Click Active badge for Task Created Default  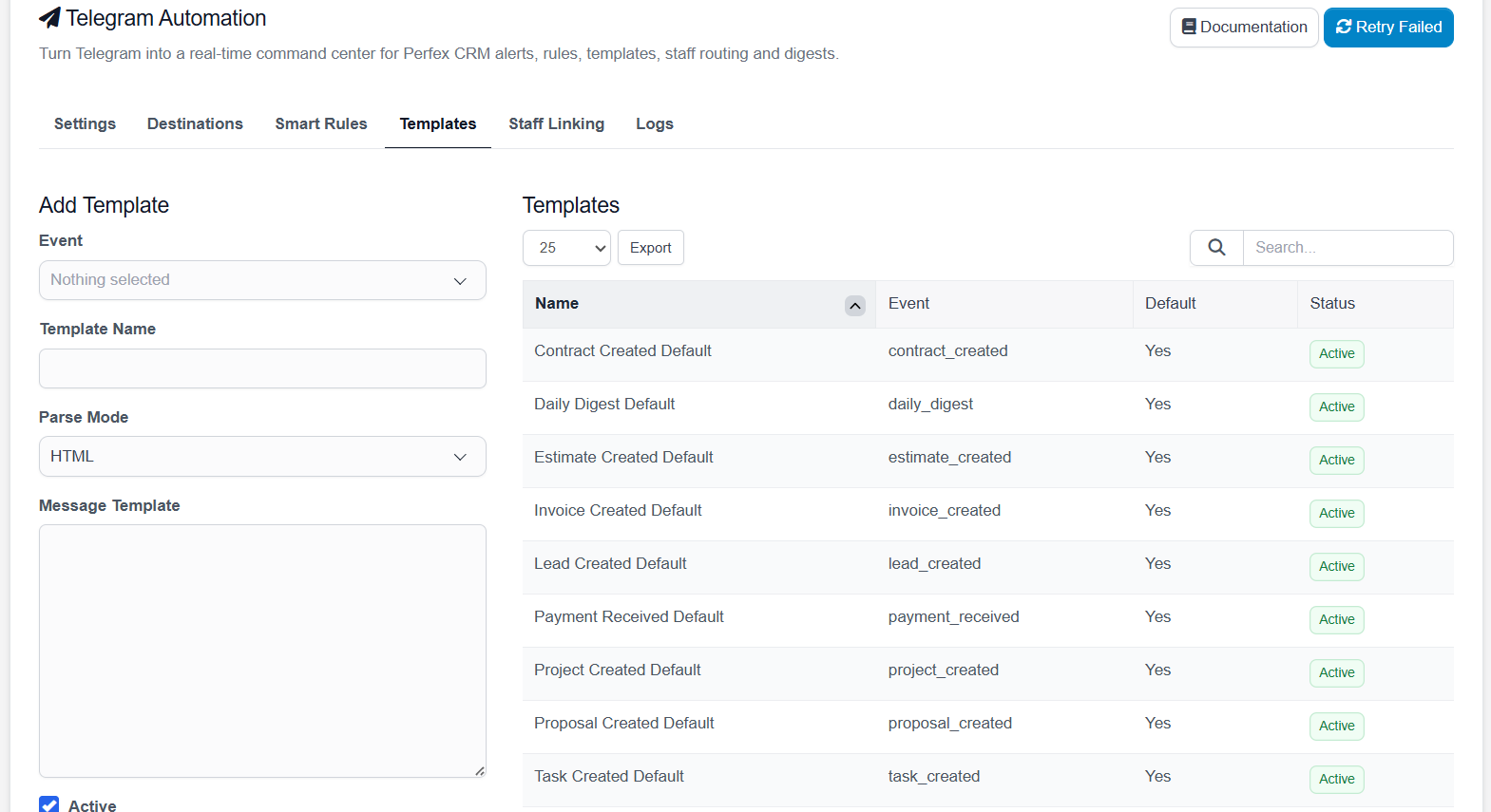pyautogui.click(x=1337, y=780)
